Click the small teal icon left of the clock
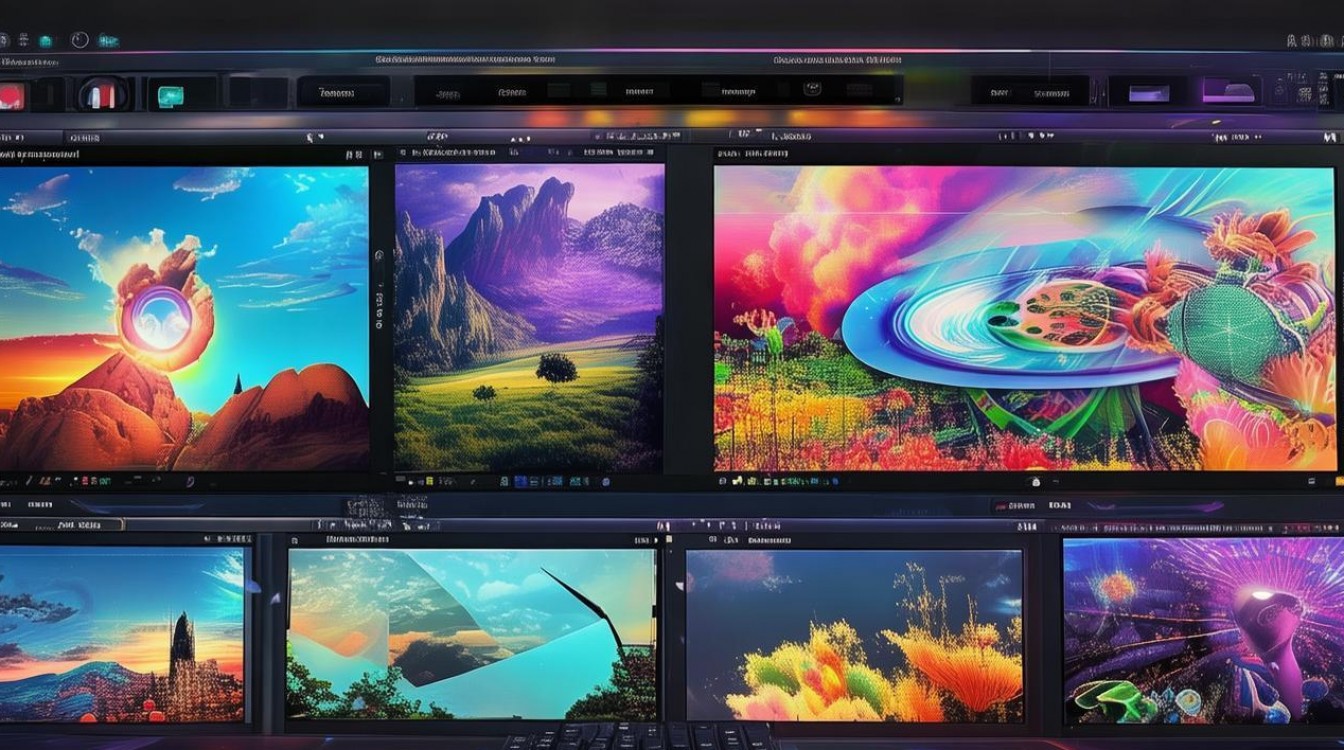Image resolution: width=1344 pixels, height=750 pixels. [x=45, y=41]
